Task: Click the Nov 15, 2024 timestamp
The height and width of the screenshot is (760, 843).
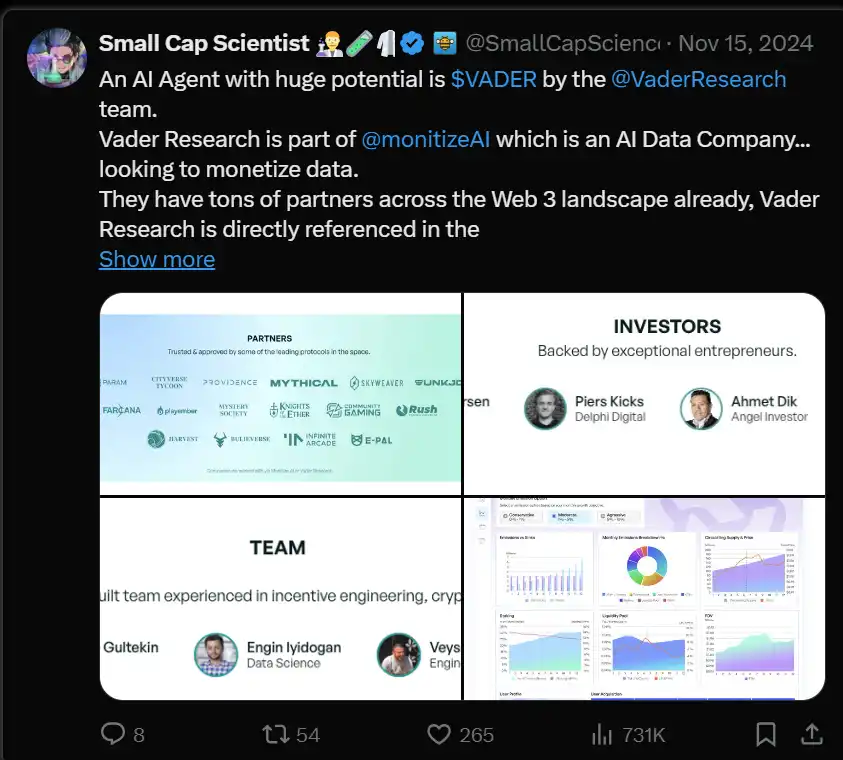Action: (x=746, y=43)
